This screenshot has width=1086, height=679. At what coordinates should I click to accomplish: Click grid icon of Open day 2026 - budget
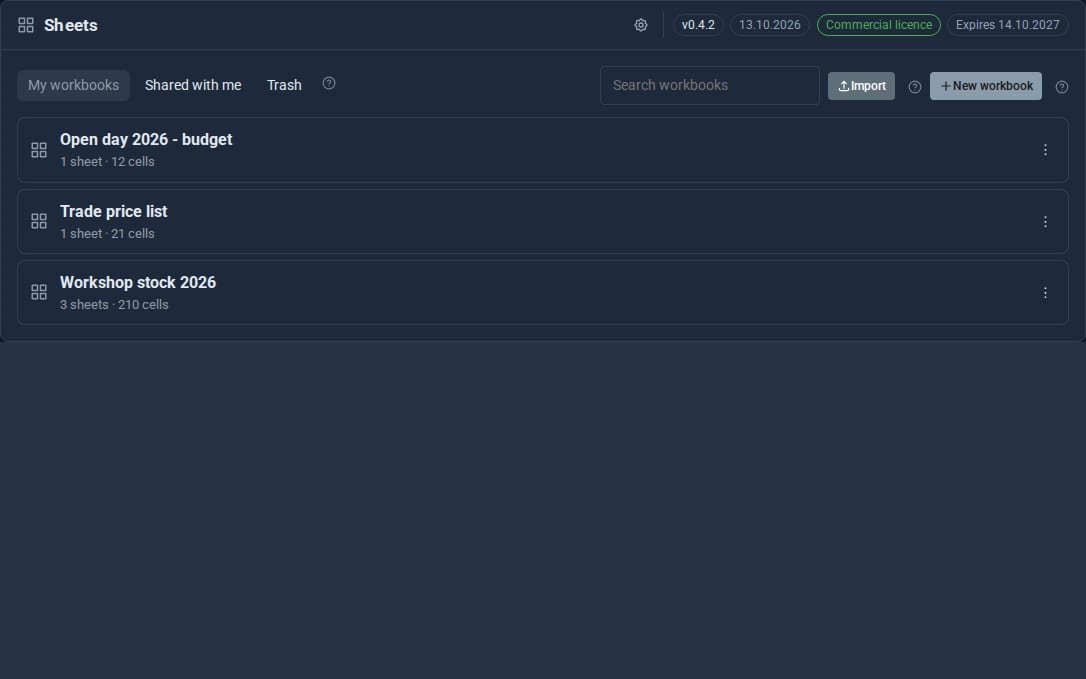(39, 150)
